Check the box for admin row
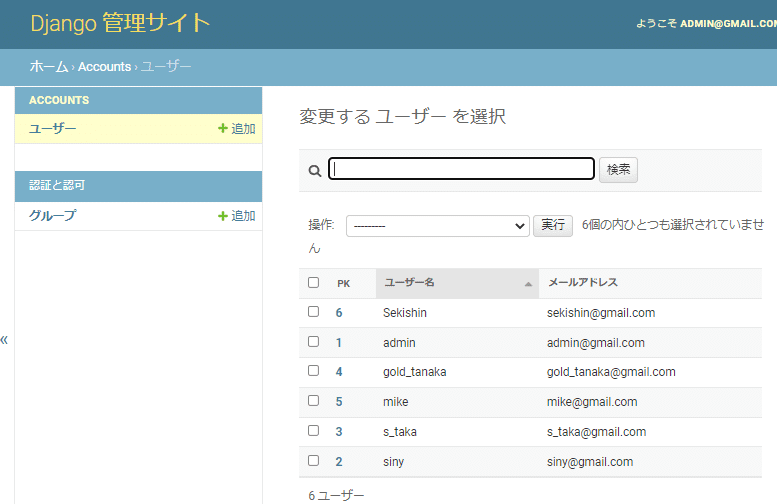The image size is (777, 504). coord(313,341)
